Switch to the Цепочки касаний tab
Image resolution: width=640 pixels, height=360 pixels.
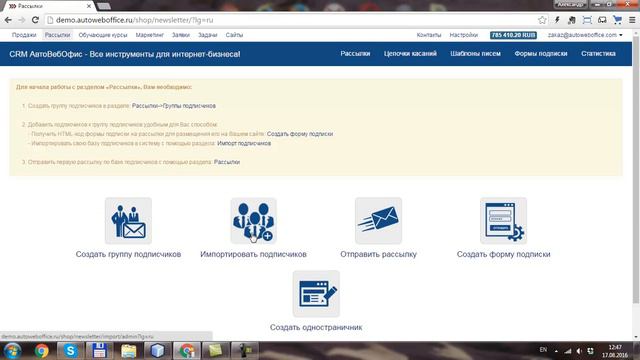(410, 53)
